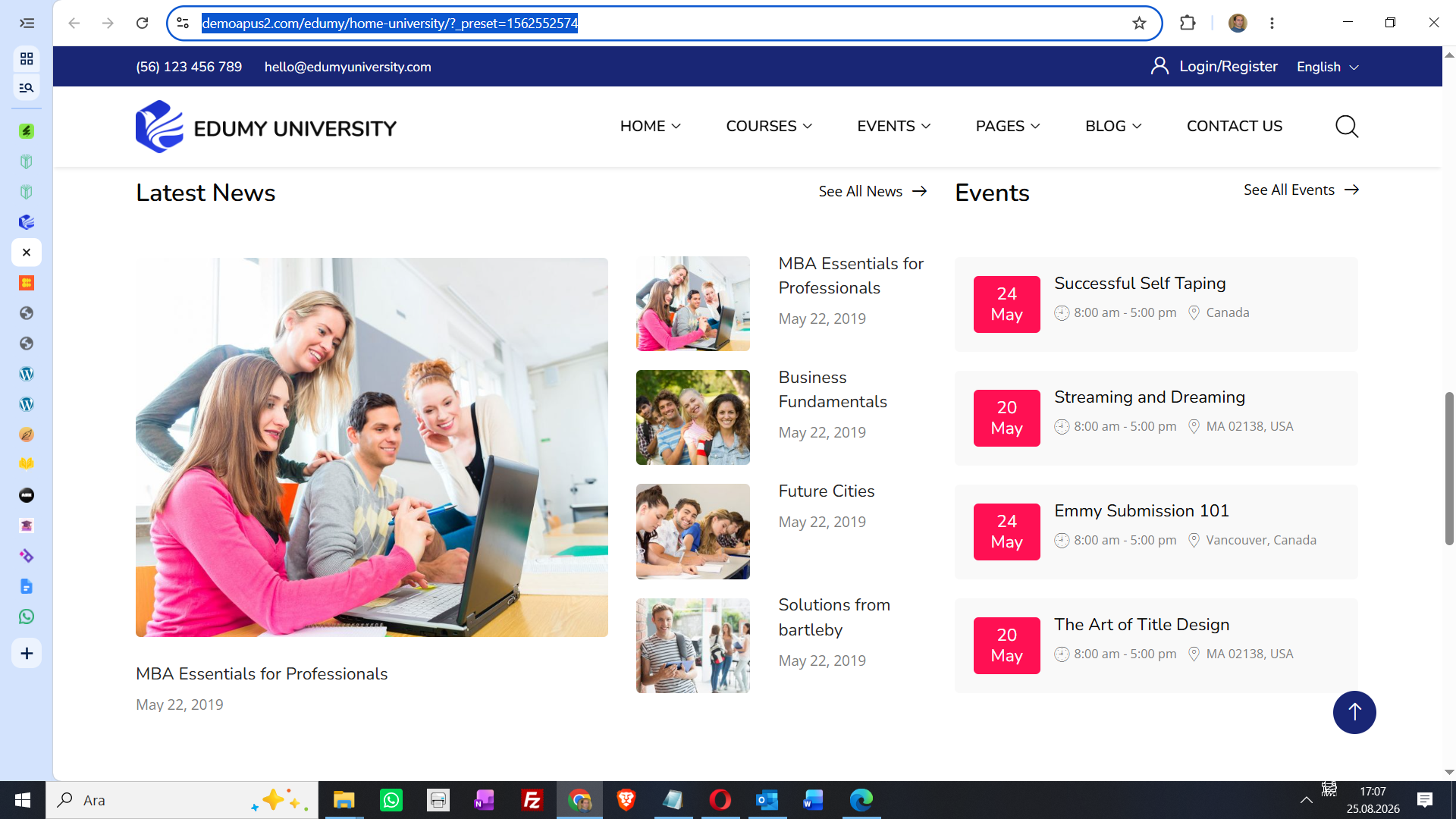Viewport: 1456px width, 819px height.
Task: Open Streaming and Dreaming event
Action: pyautogui.click(x=1150, y=397)
